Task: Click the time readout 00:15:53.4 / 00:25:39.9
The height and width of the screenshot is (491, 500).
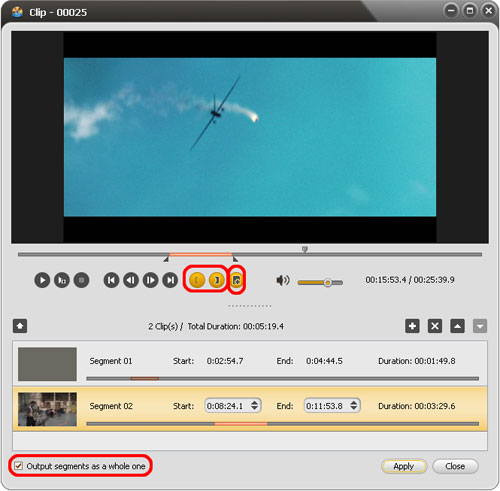Action: [410, 280]
